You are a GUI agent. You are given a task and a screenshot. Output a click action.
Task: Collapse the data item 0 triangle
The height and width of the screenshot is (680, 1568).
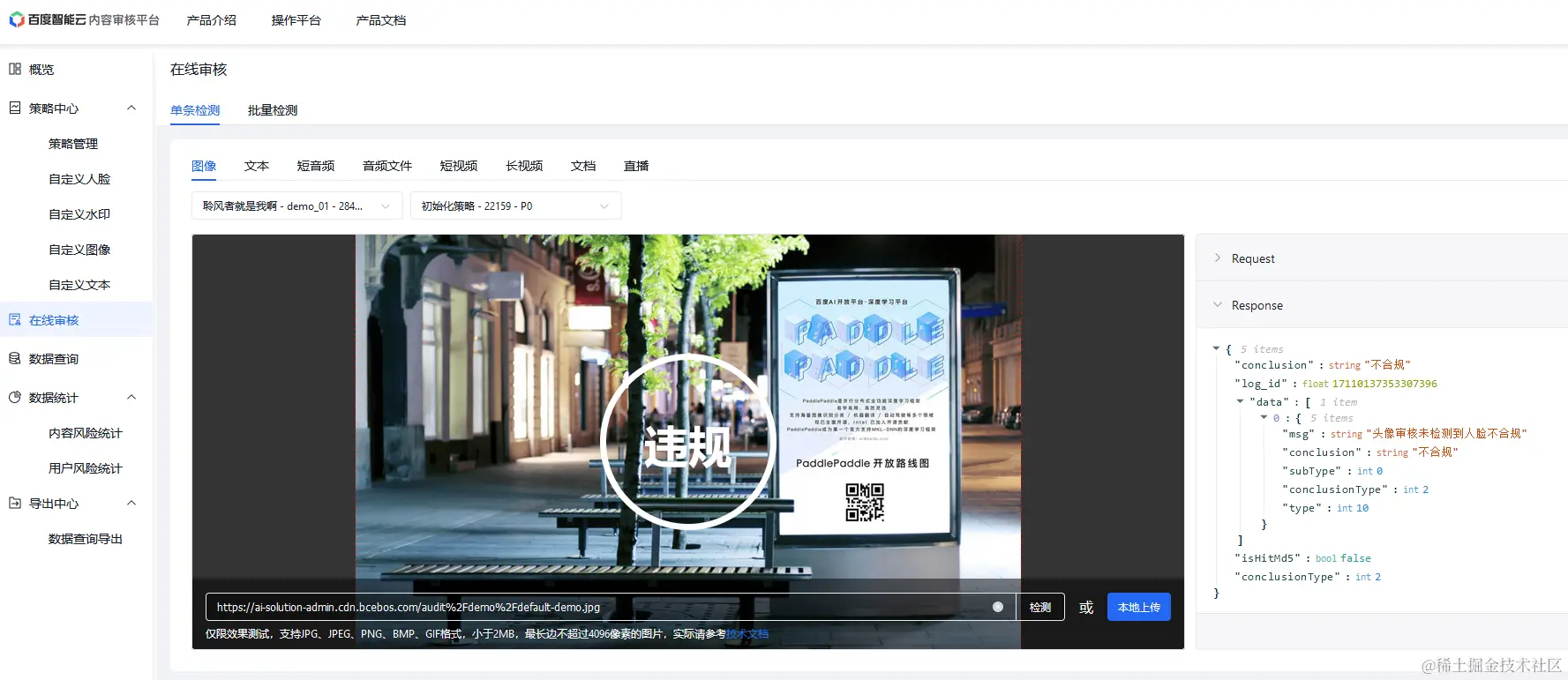(x=1264, y=417)
